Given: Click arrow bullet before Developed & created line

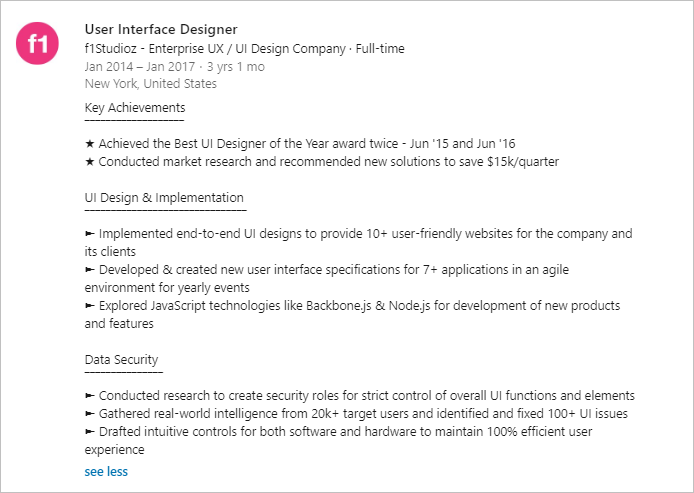Looking at the screenshot, I should [x=90, y=270].
